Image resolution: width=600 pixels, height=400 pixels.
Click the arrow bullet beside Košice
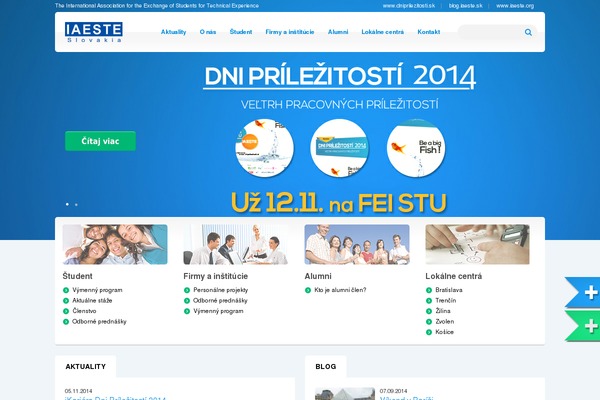point(429,332)
